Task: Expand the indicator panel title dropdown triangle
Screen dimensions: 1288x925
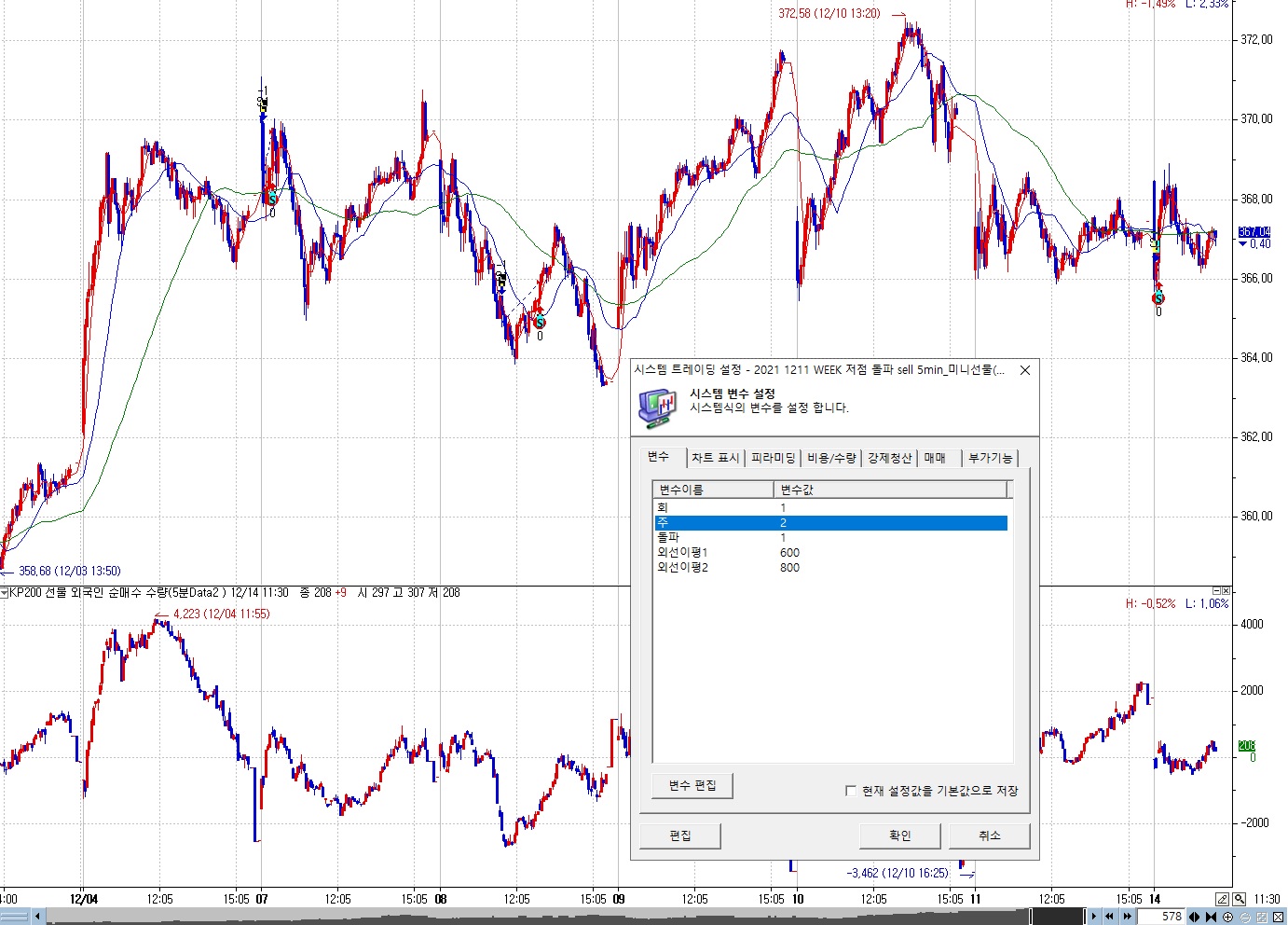Action: point(5,593)
